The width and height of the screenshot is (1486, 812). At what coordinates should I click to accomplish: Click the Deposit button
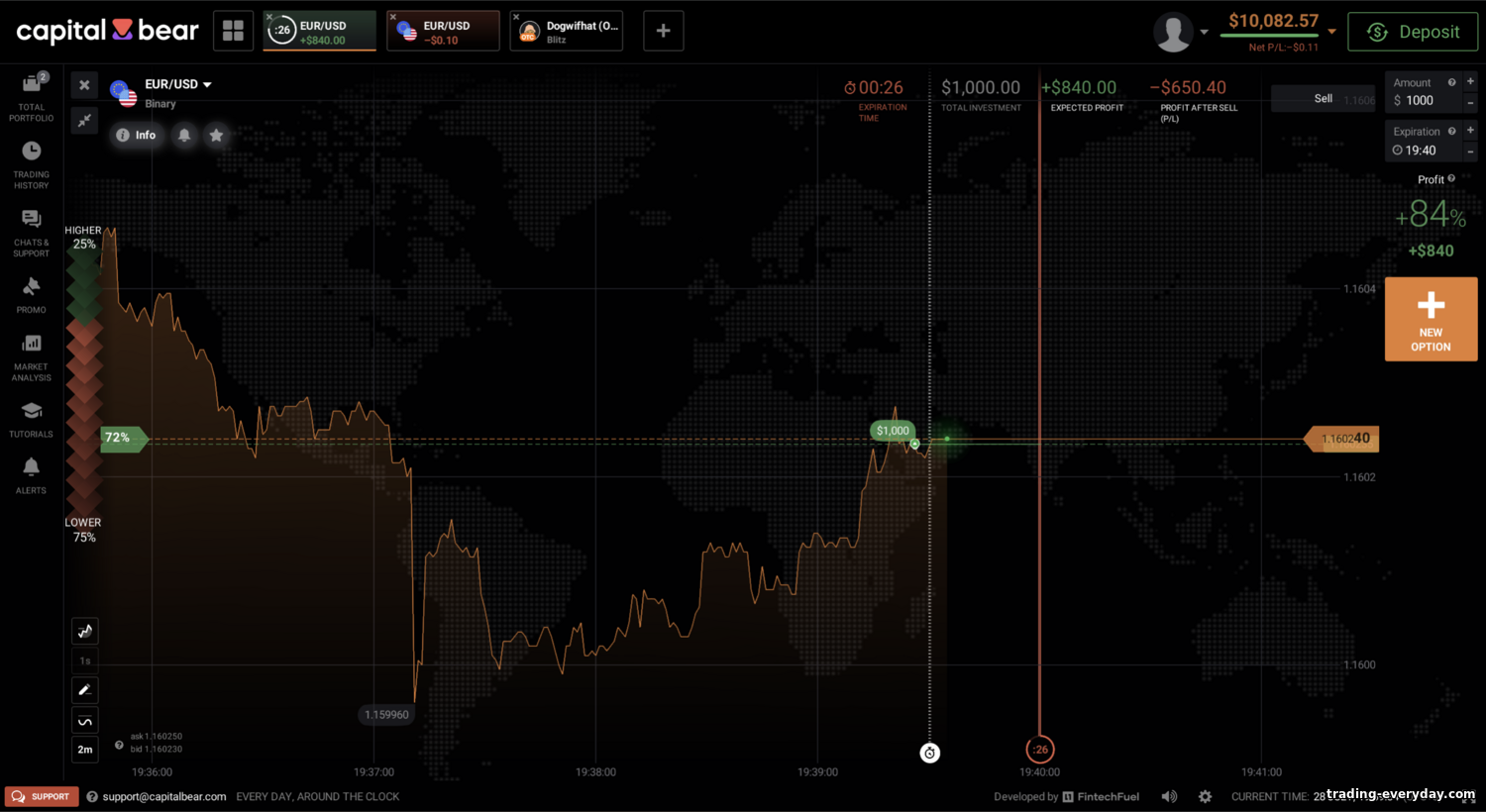click(1413, 32)
